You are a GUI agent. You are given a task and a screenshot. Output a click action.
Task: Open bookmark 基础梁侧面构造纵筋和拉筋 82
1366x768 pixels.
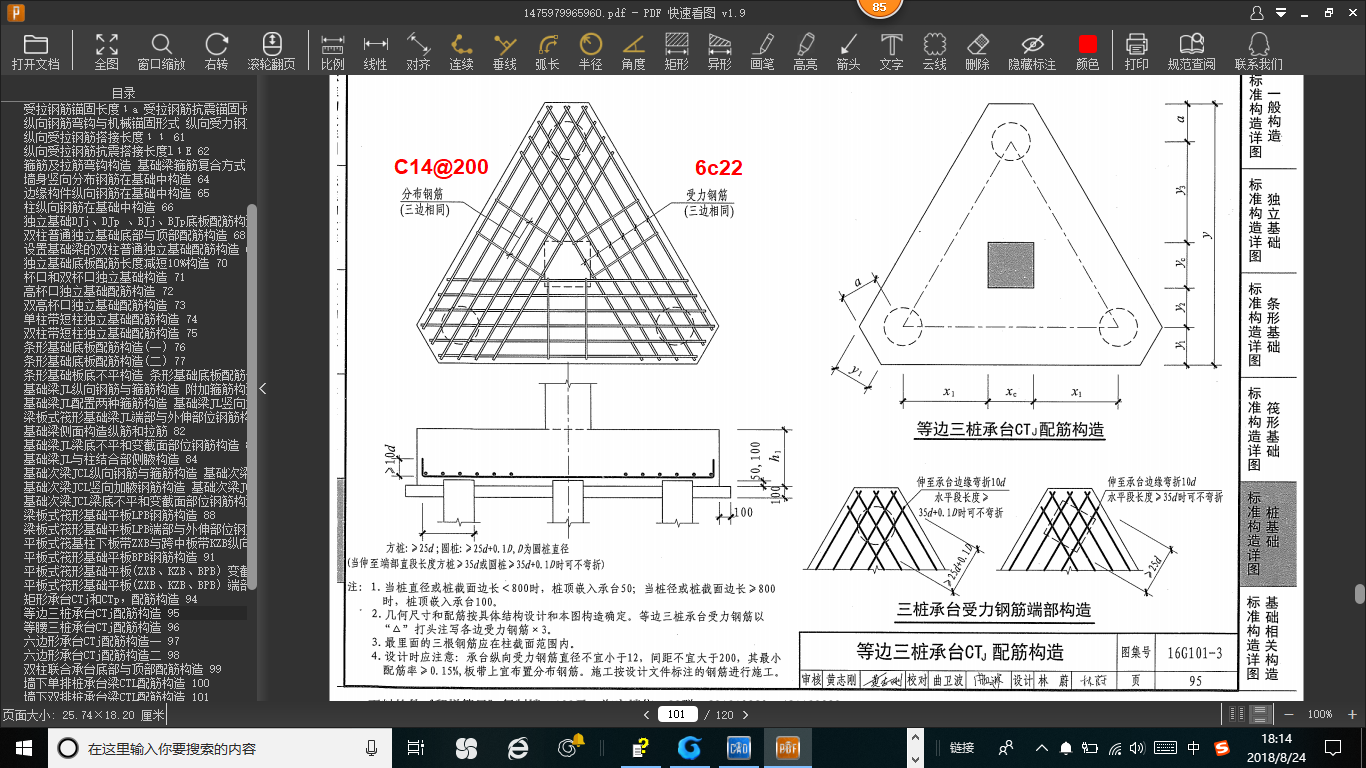[x=104, y=431]
